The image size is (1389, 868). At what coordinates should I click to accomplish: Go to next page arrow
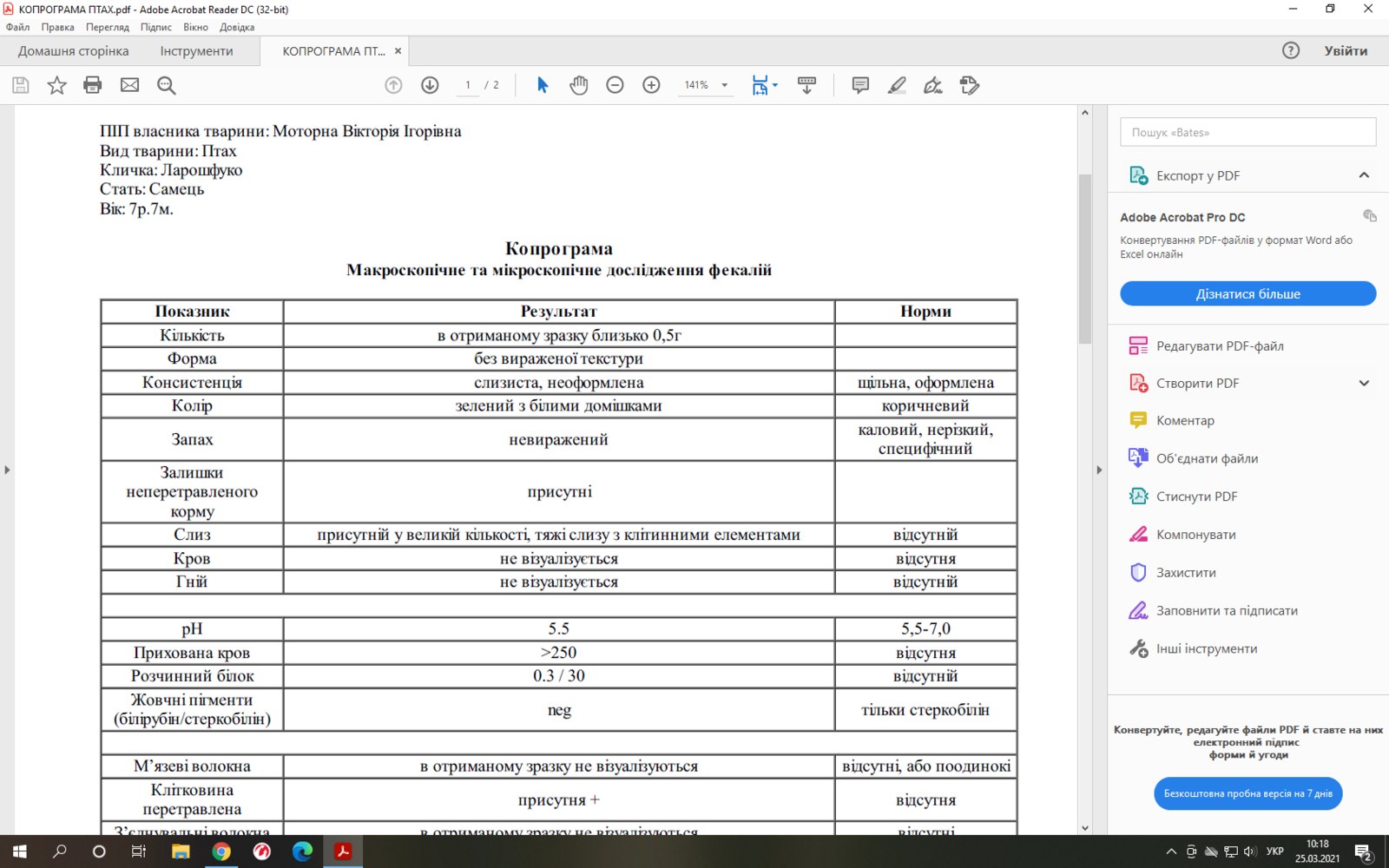(430, 85)
